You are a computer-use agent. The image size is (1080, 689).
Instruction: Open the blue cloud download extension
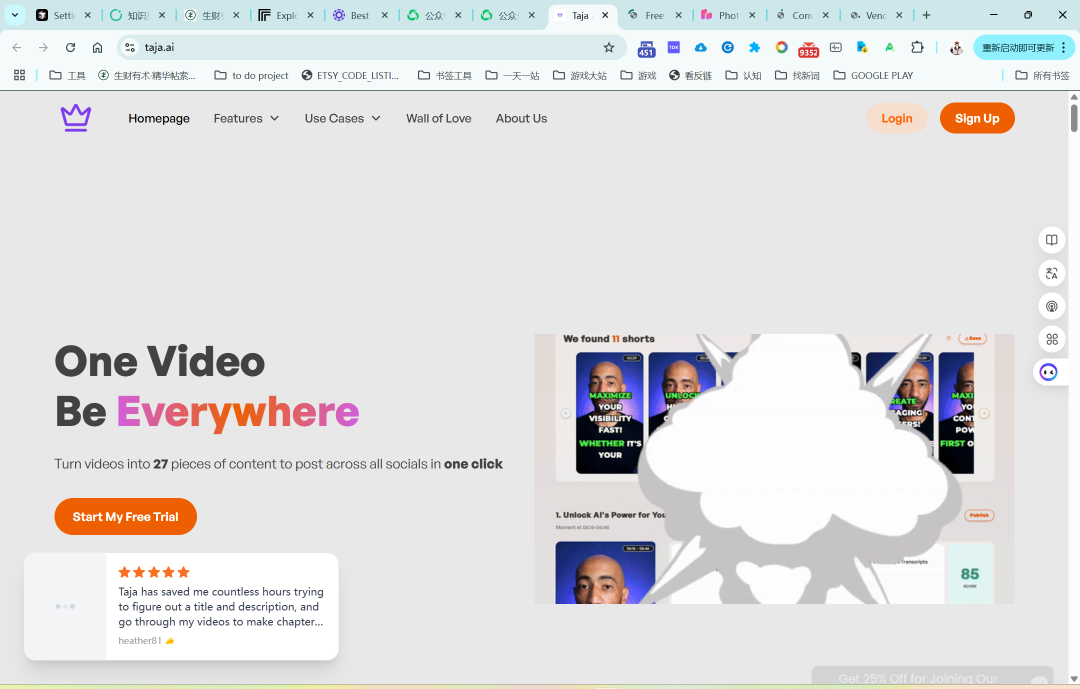700,47
